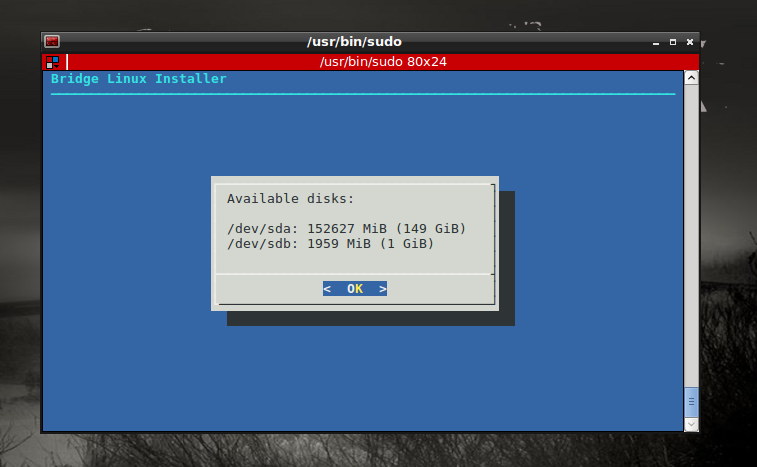757x467 pixels.
Task: Maximize the /usr/bin/sudo window
Action: (673, 42)
